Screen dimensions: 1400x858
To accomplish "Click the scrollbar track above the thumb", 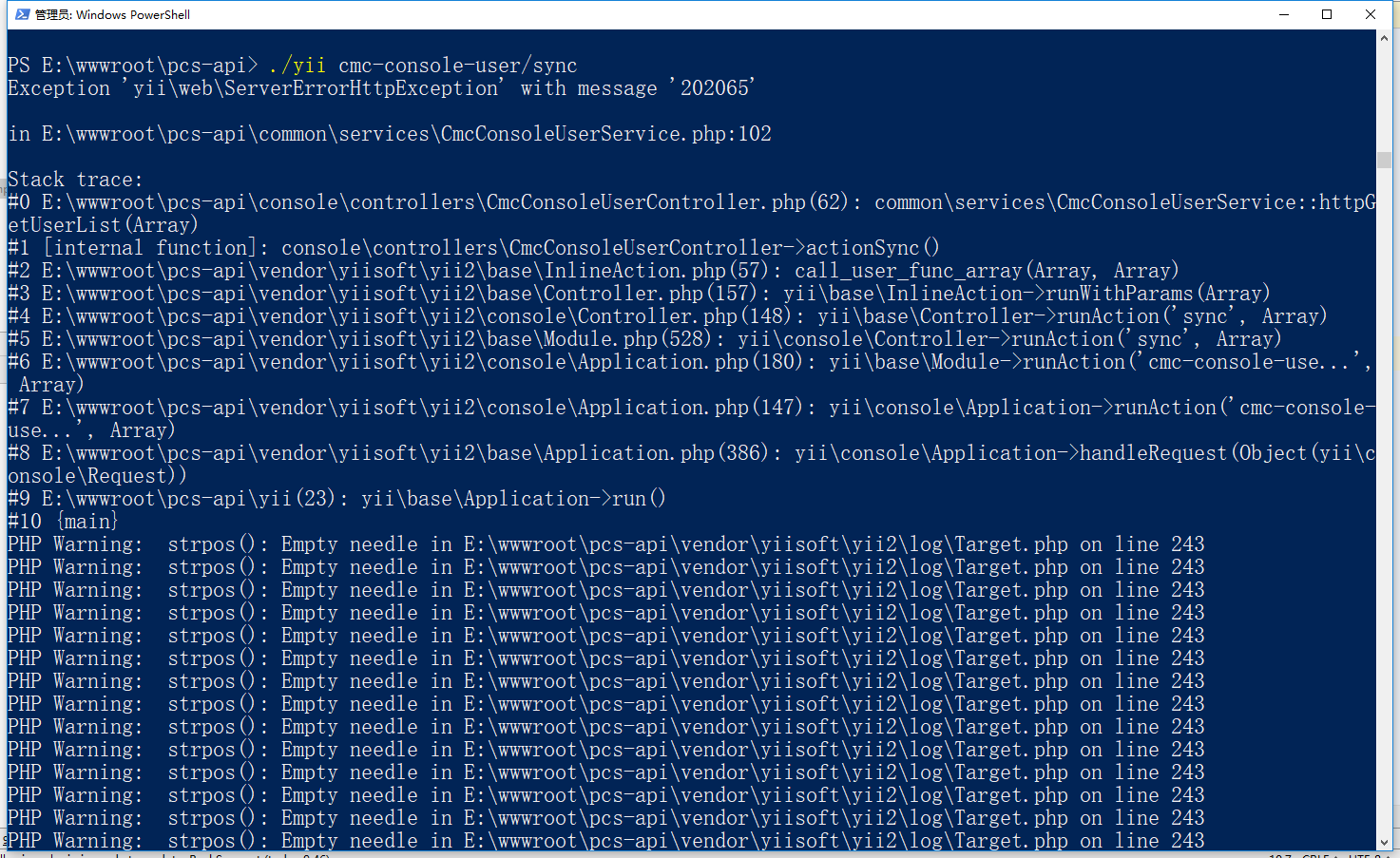I will [x=1384, y=95].
